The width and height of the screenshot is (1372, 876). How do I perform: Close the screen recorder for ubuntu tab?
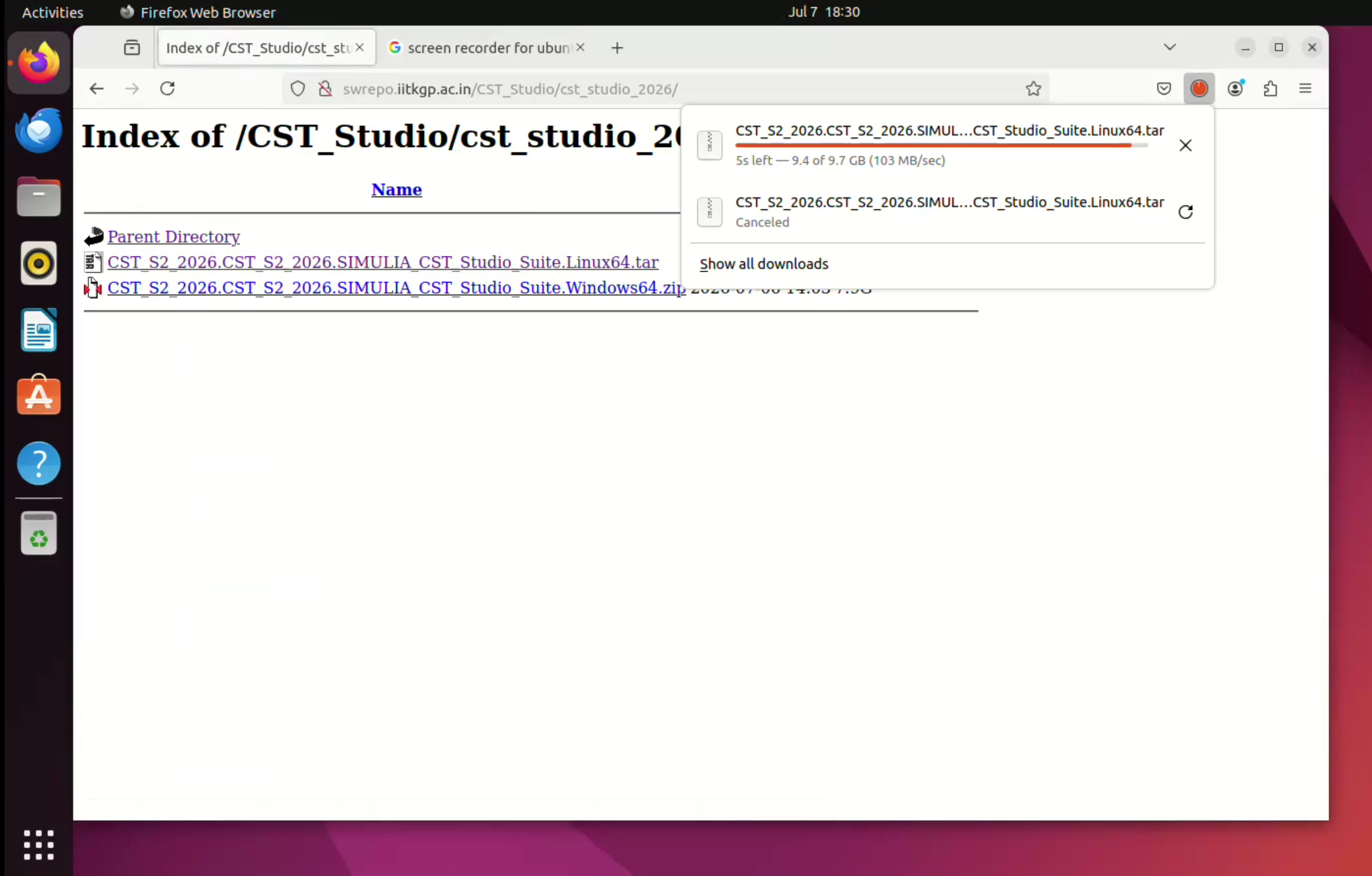coord(580,48)
